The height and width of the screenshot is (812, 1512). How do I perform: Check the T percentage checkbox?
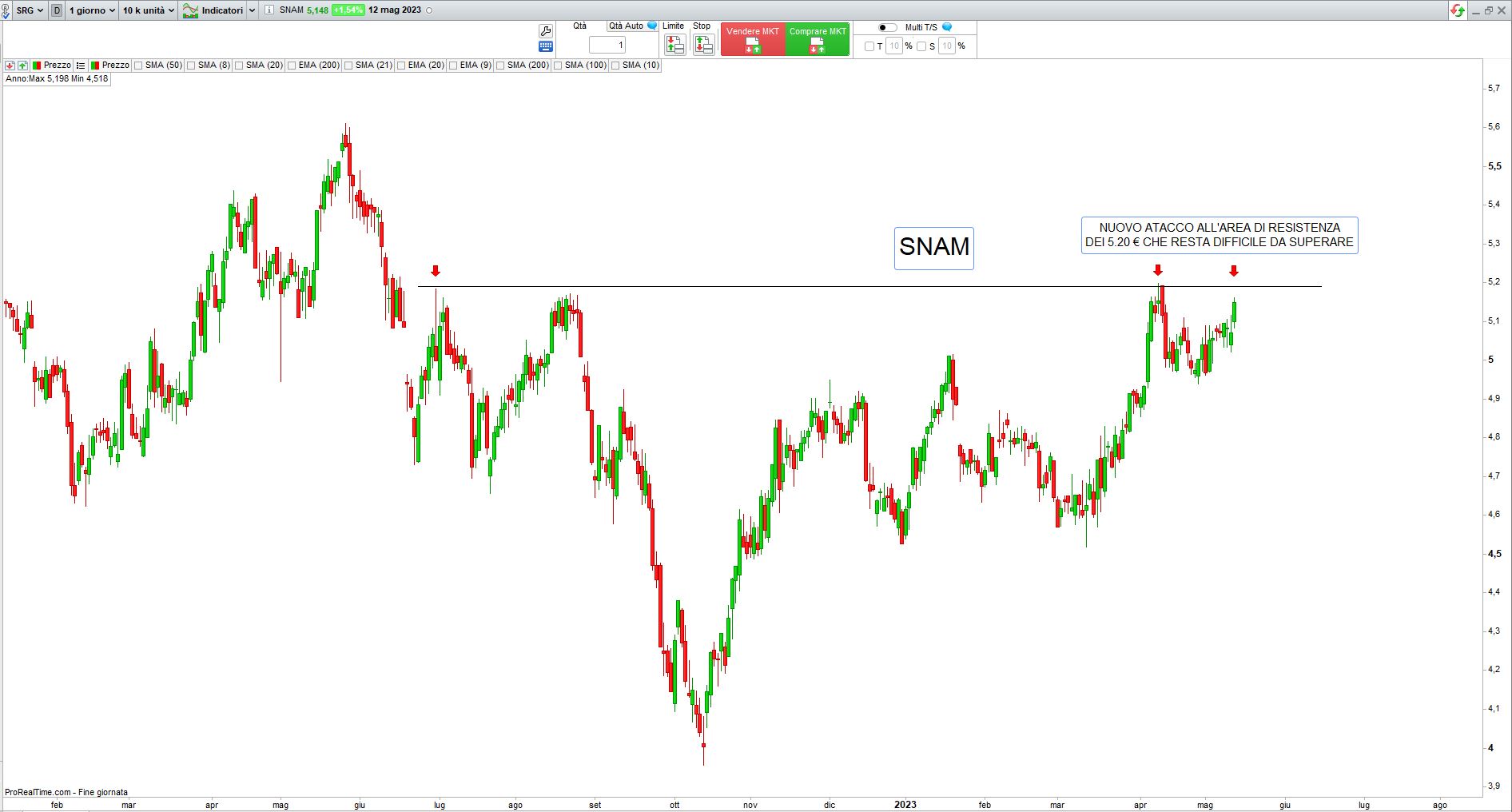point(869,46)
